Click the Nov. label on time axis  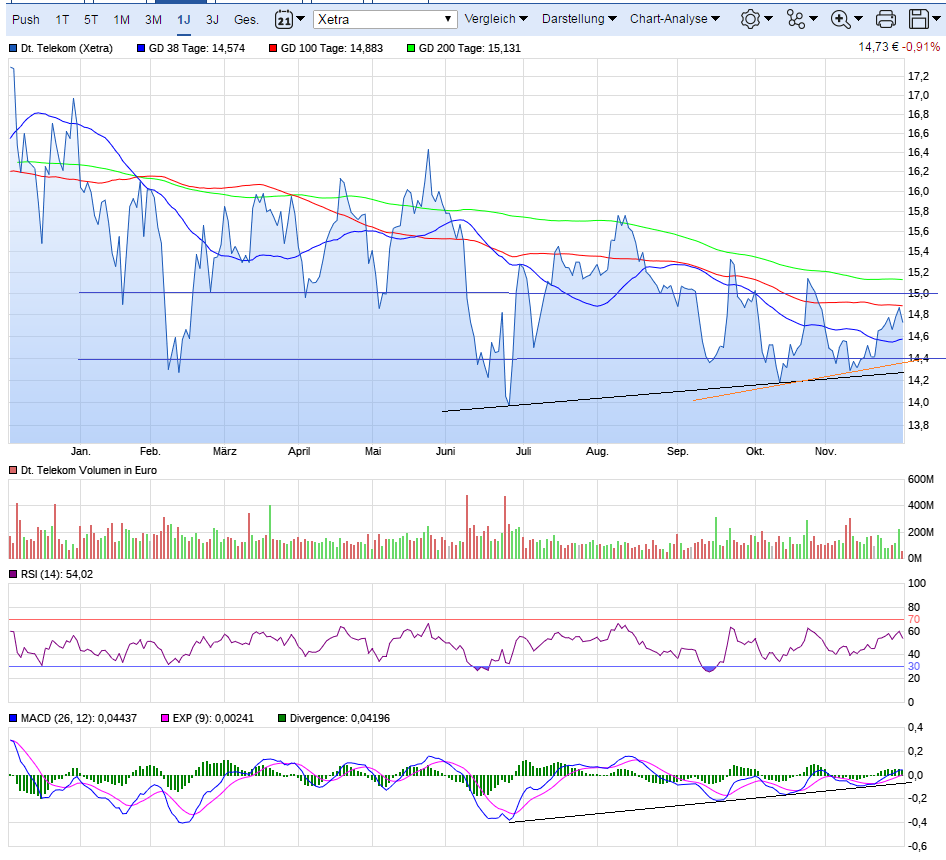click(x=825, y=451)
